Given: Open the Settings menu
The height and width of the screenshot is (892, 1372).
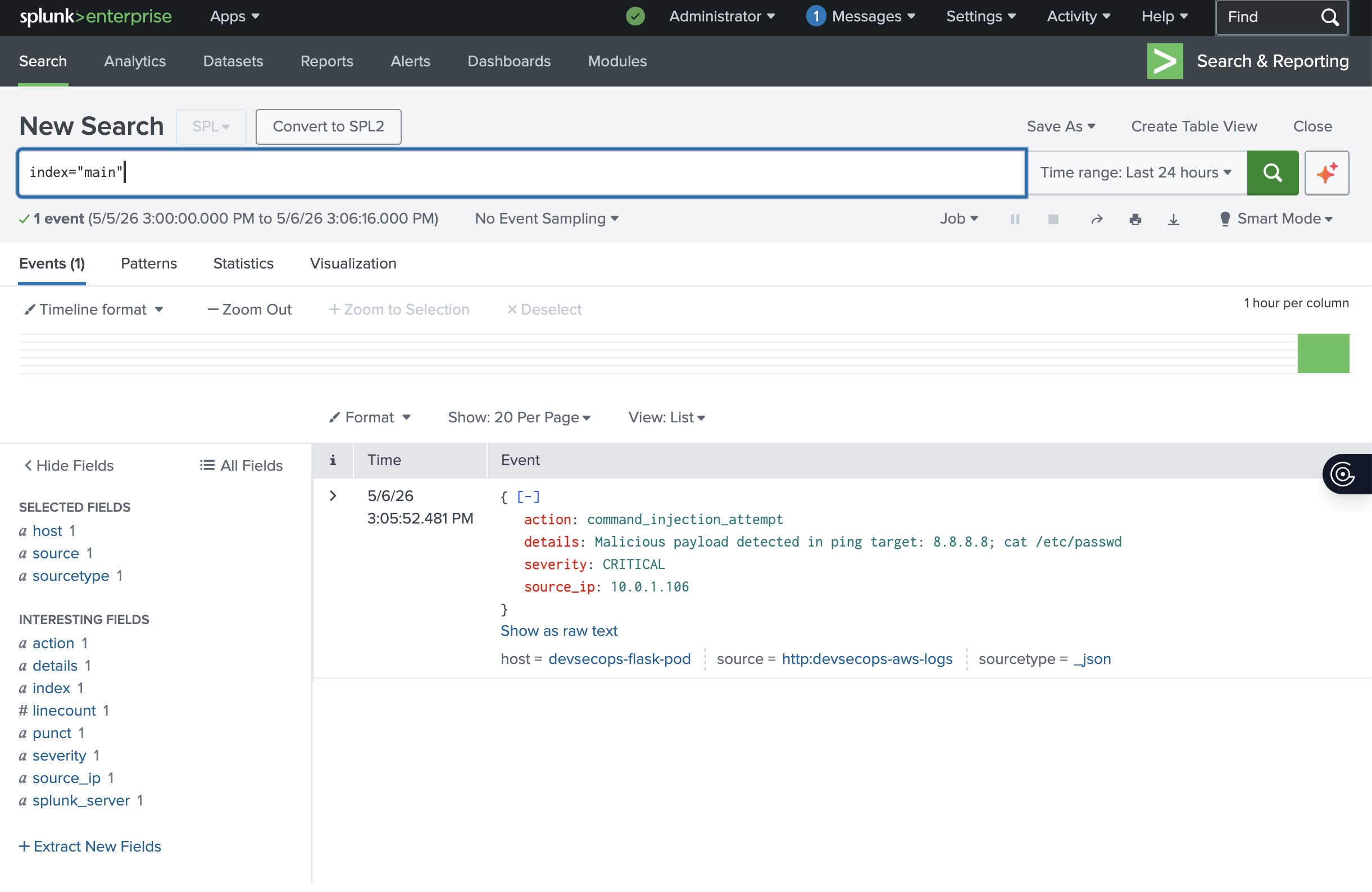Looking at the screenshot, I should click(x=981, y=16).
